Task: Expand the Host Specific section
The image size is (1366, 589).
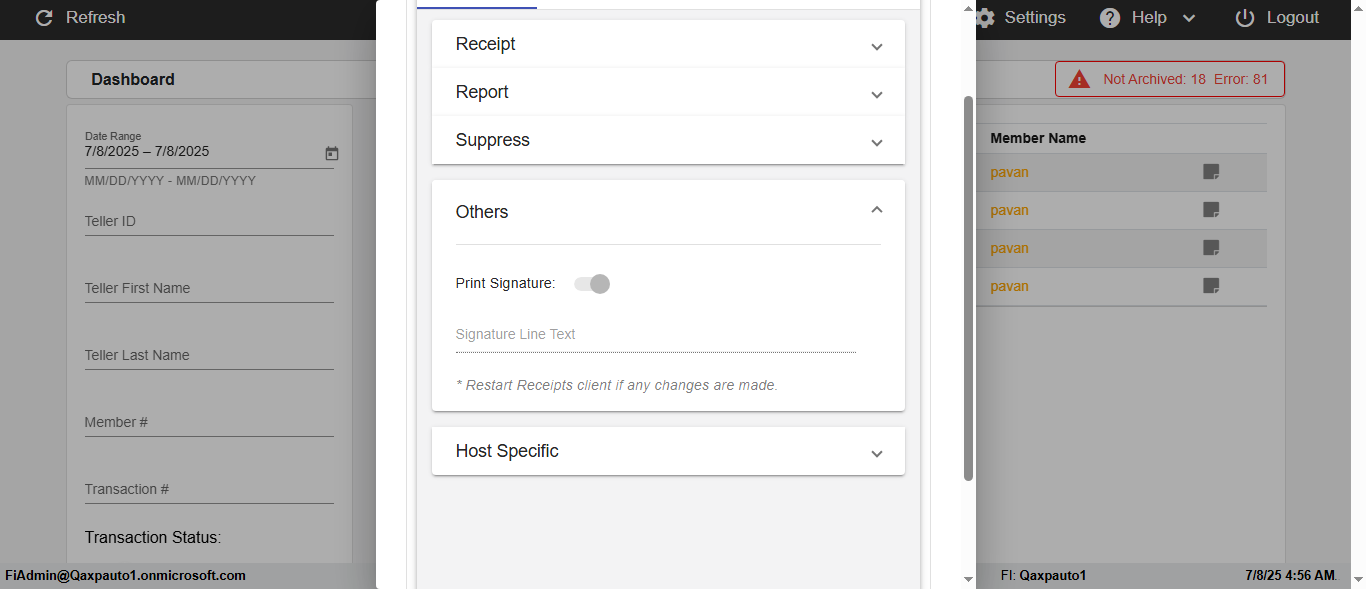Action: [x=668, y=452]
